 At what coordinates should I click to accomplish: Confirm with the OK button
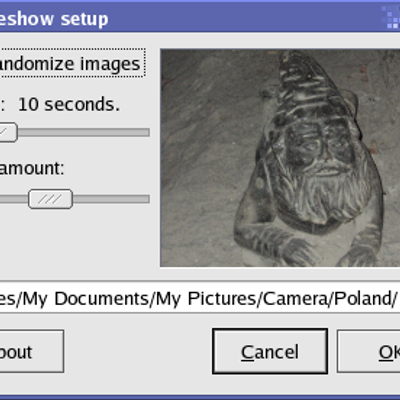click(369, 351)
